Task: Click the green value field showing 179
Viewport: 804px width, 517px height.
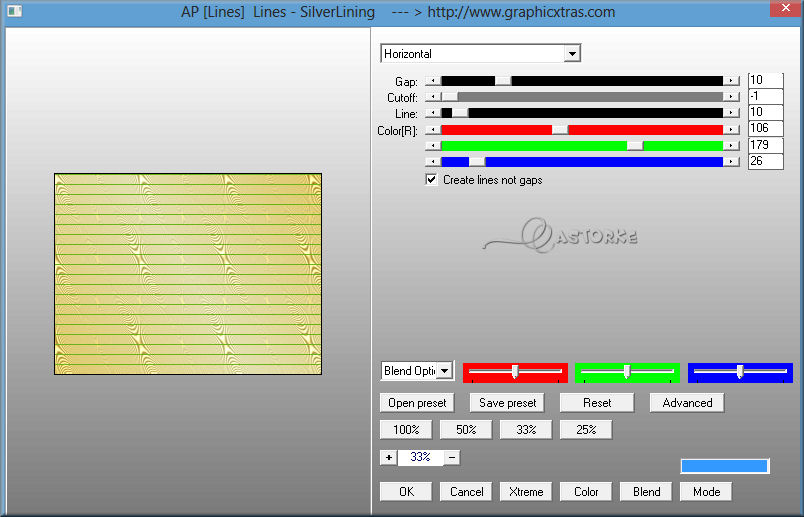Action: (765, 145)
